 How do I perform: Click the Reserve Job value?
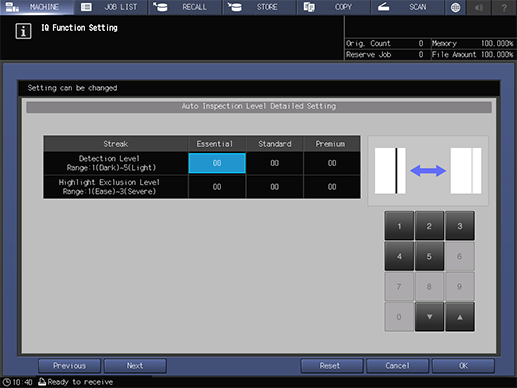pyautogui.click(x=421, y=54)
